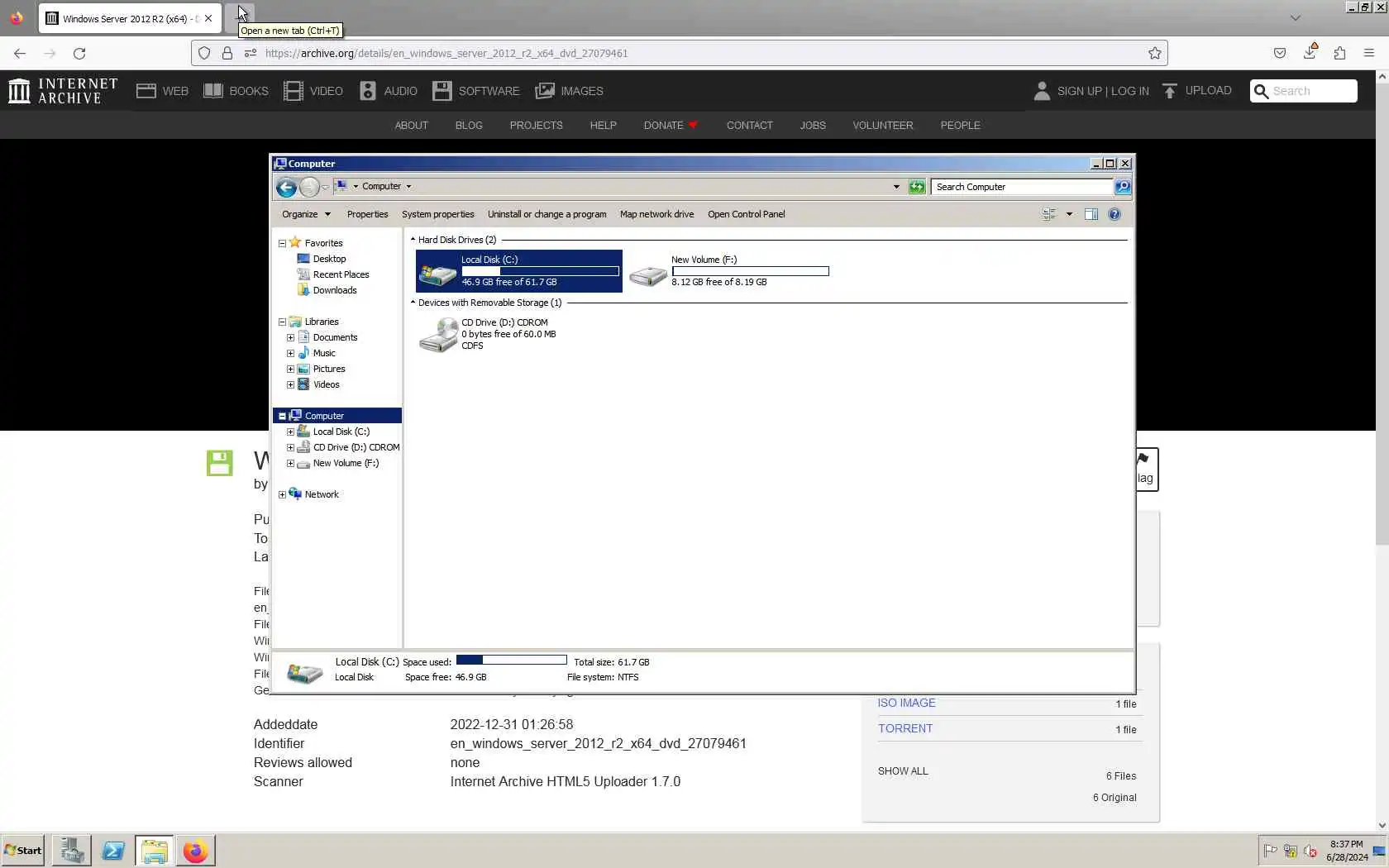Click the Internet Archive logo

pos(63,91)
